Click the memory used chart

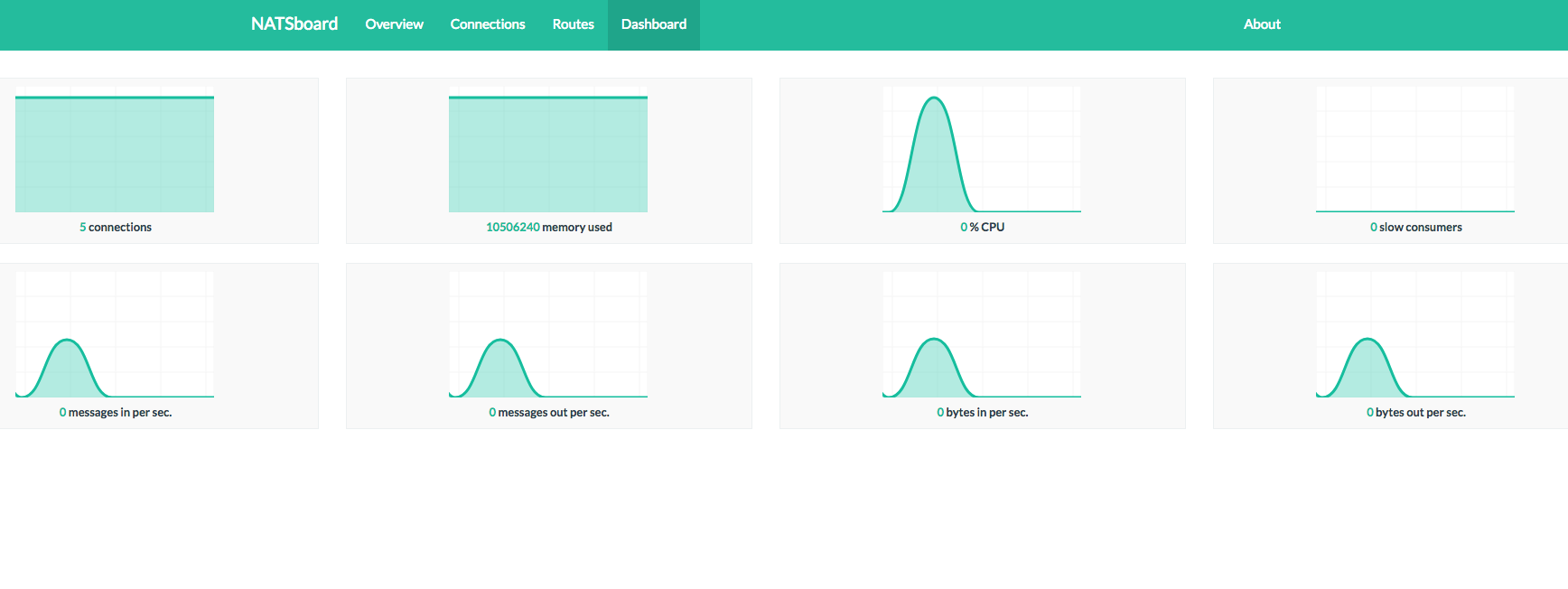pyautogui.click(x=548, y=150)
